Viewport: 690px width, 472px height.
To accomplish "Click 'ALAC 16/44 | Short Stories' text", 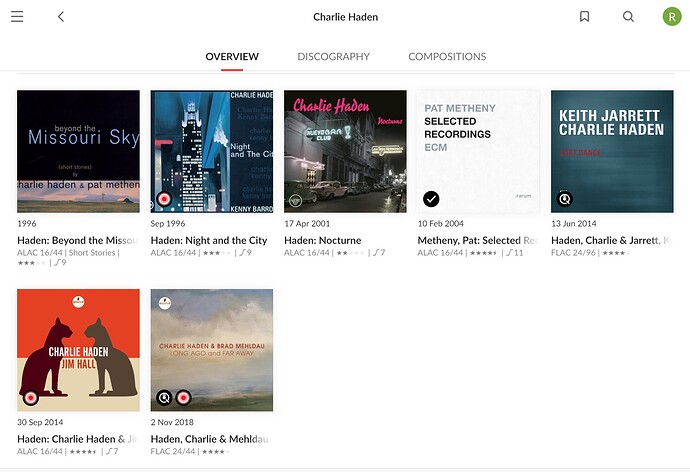I will 66,253.
